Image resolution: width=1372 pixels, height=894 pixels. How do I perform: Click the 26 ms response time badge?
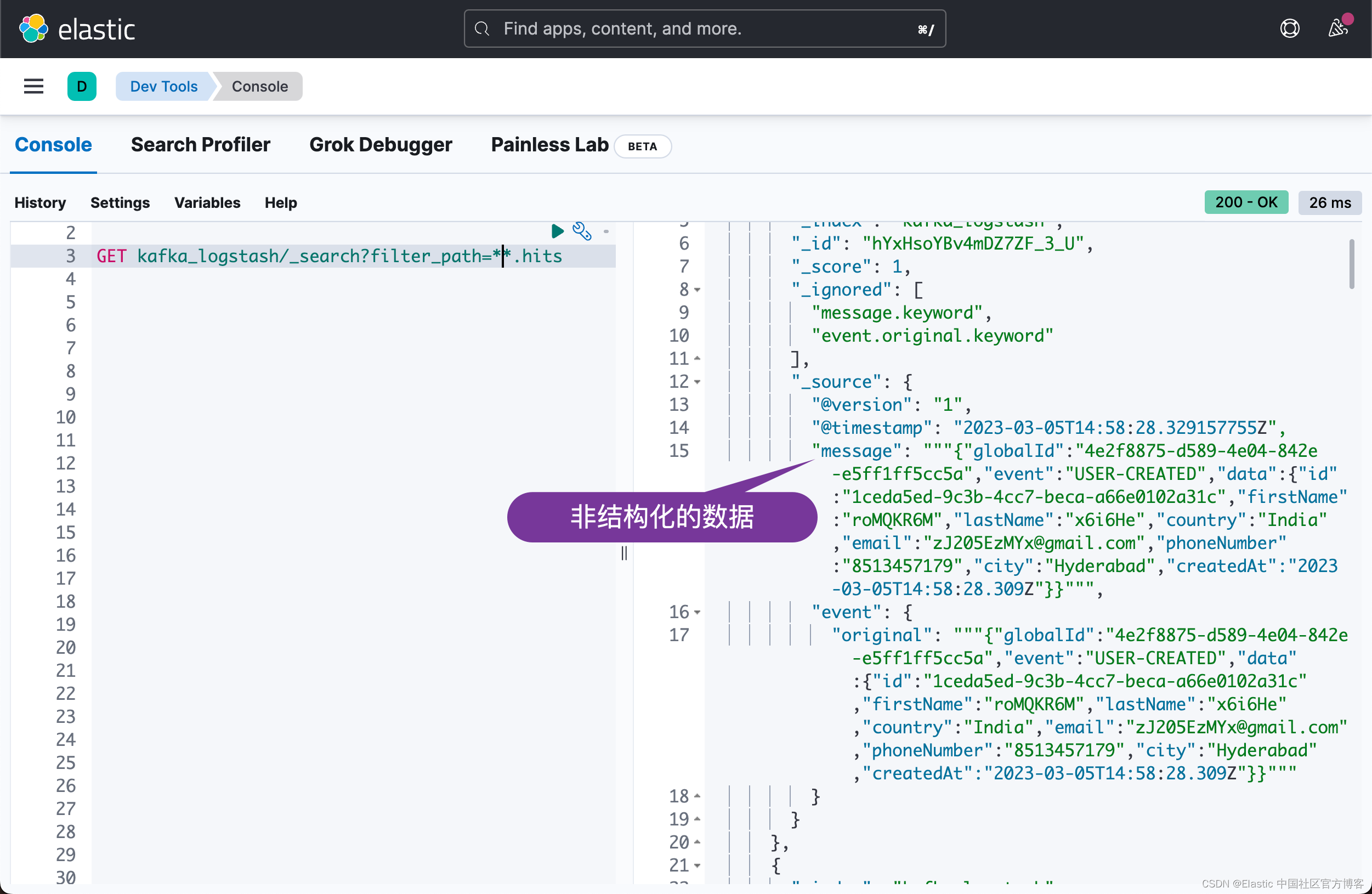click(1329, 203)
